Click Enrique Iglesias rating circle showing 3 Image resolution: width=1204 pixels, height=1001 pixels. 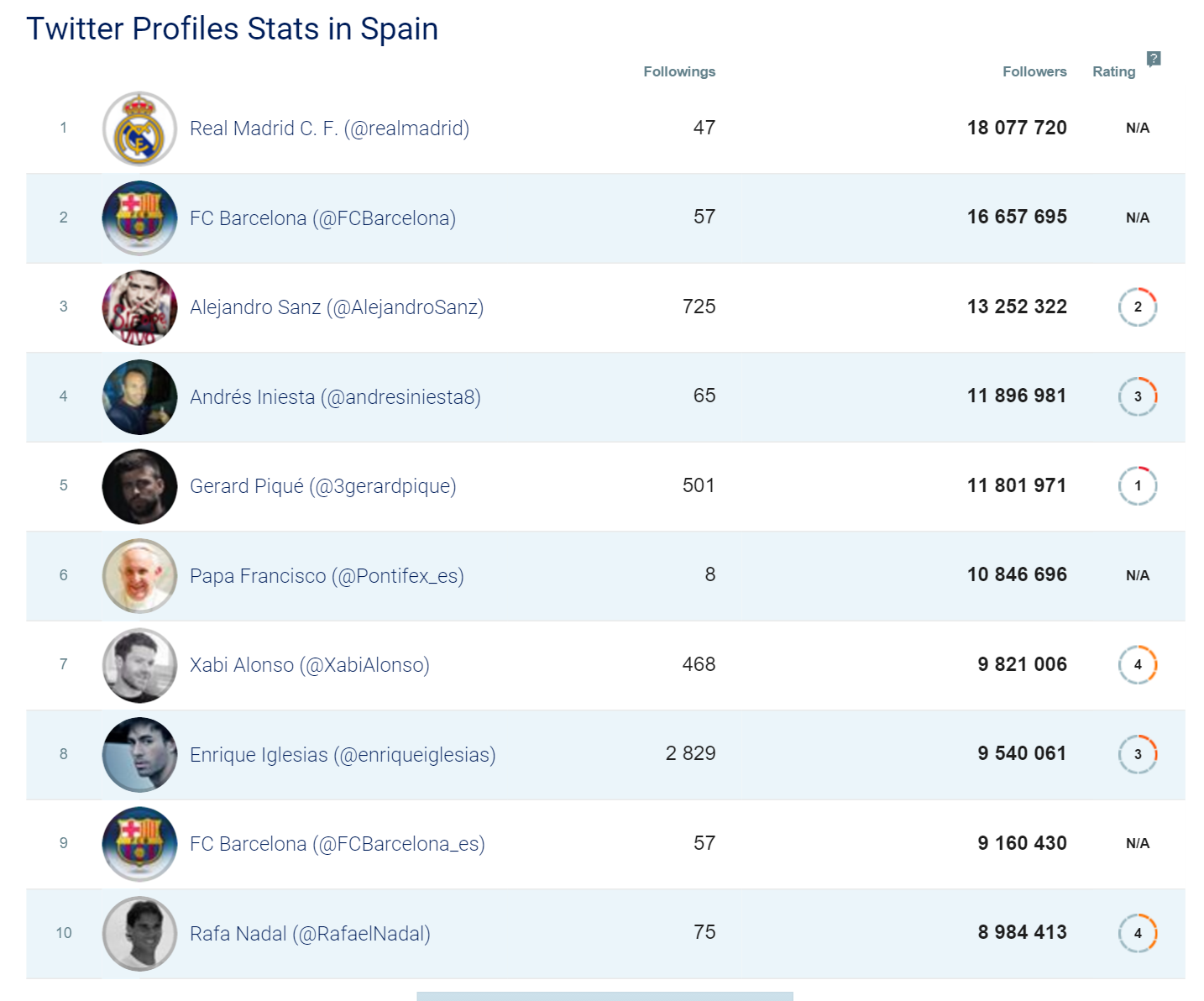tap(1138, 754)
